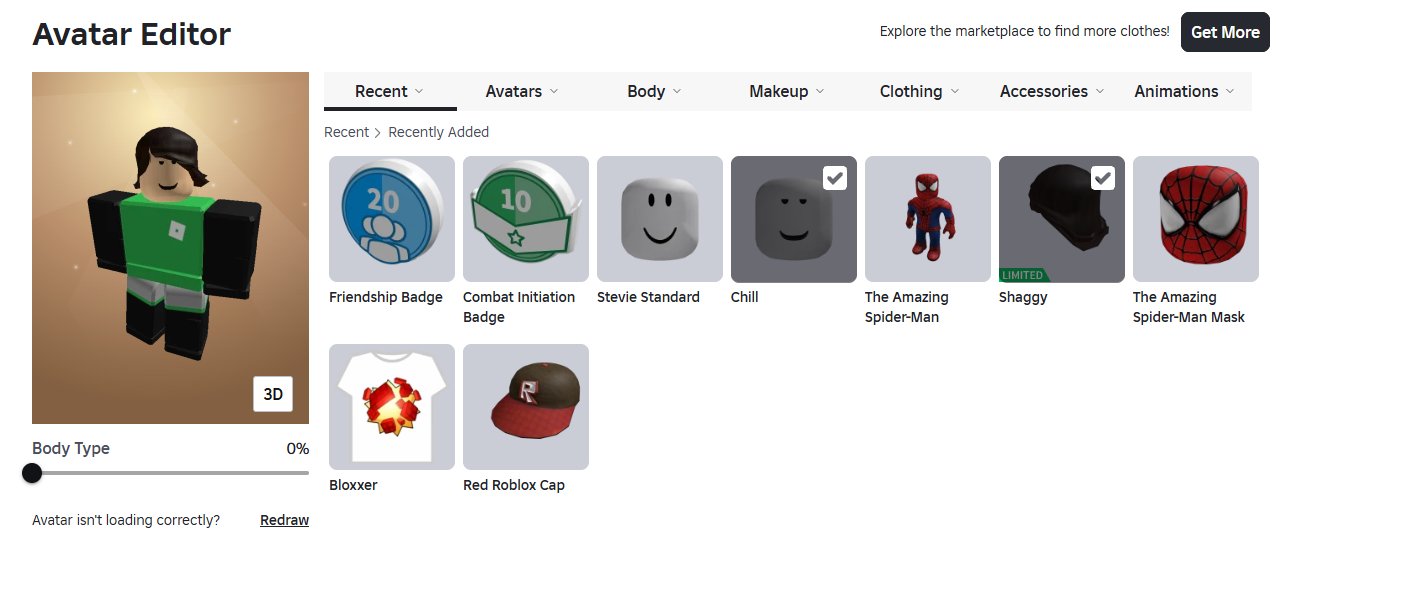Screen dimensions: 1418x612
Task: Click the Body Type 0% value
Action: 298,449
